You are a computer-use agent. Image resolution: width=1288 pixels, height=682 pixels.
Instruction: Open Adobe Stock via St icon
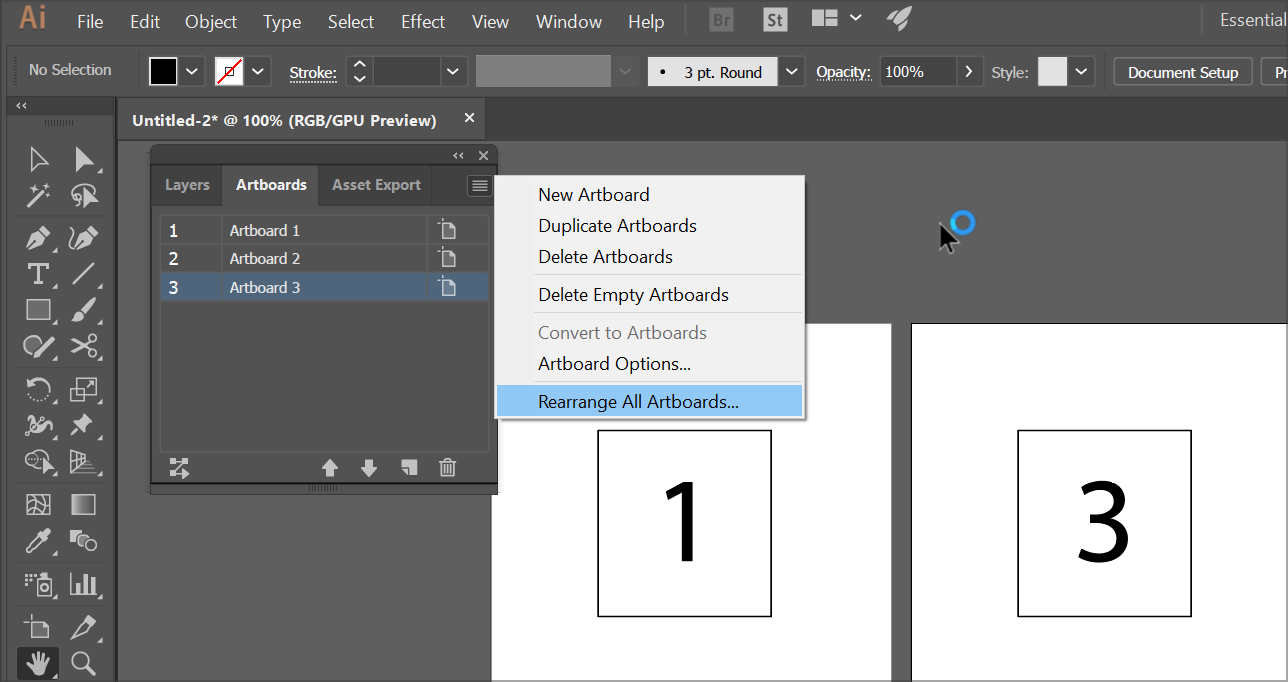click(x=774, y=20)
